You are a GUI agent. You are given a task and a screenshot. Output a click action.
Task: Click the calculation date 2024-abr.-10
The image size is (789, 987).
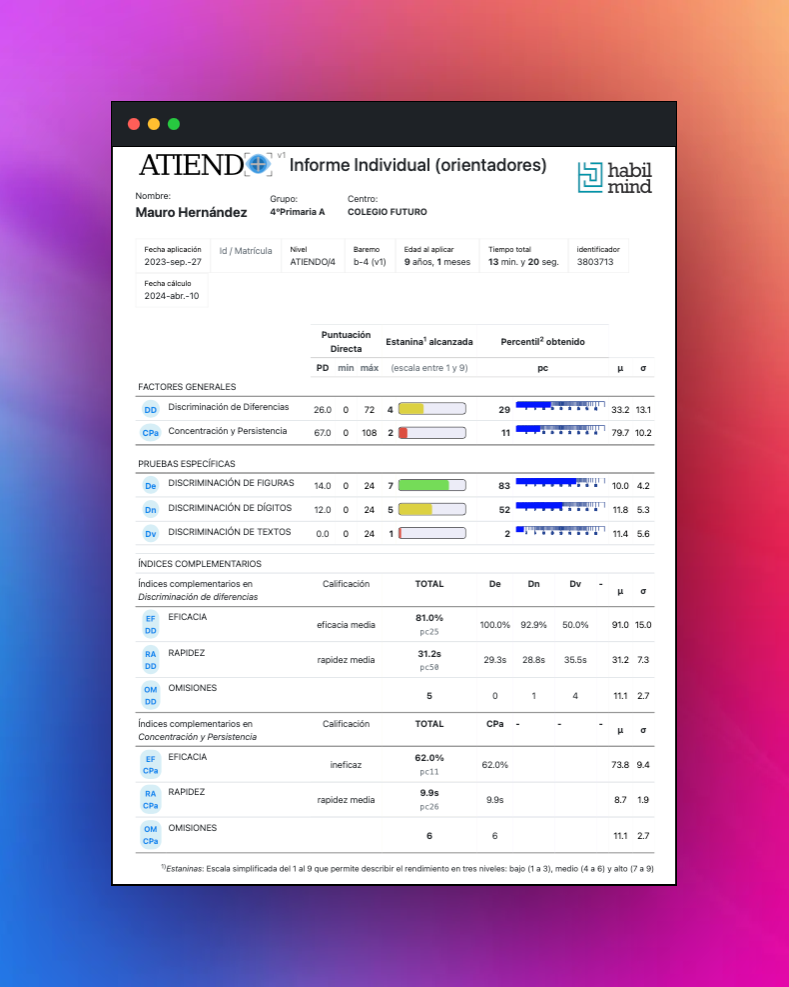click(x=171, y=296)
